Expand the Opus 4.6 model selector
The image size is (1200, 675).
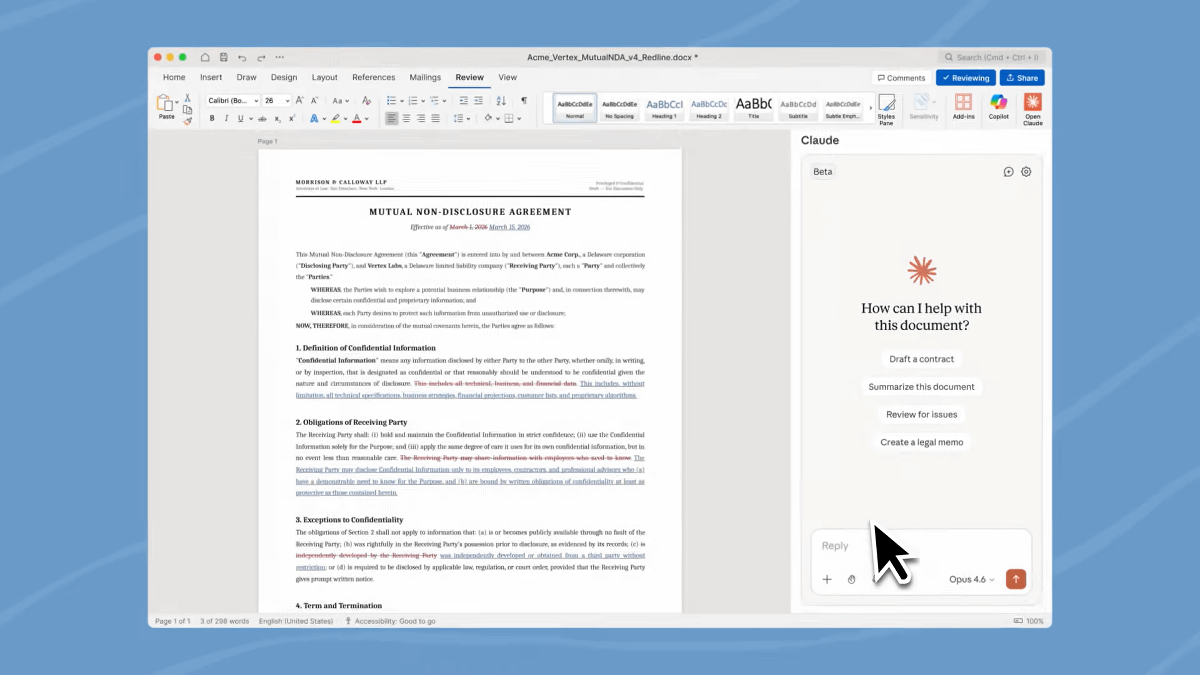[x=971, y=580]
